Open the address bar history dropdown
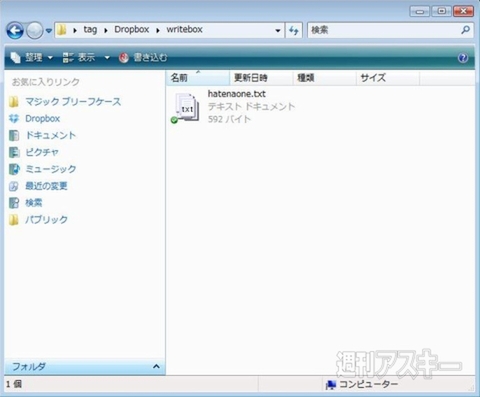 [x=278, y=30]
